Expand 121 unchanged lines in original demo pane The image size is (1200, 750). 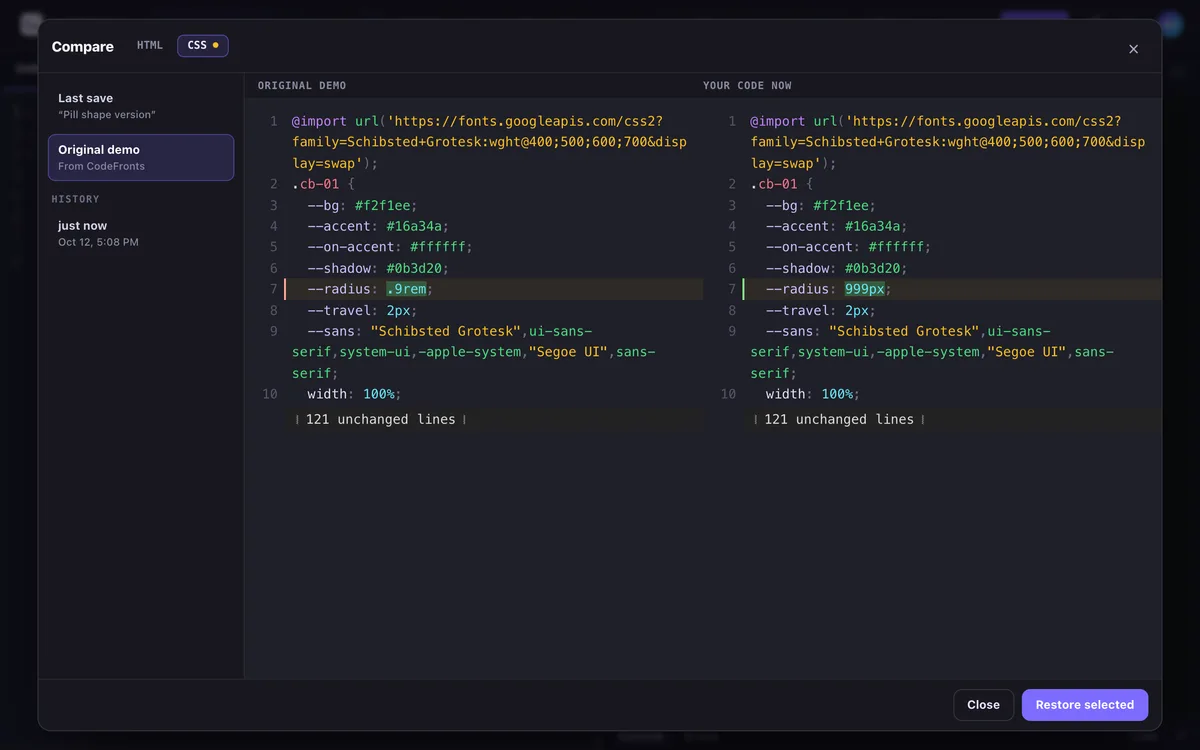coord(381,420)
